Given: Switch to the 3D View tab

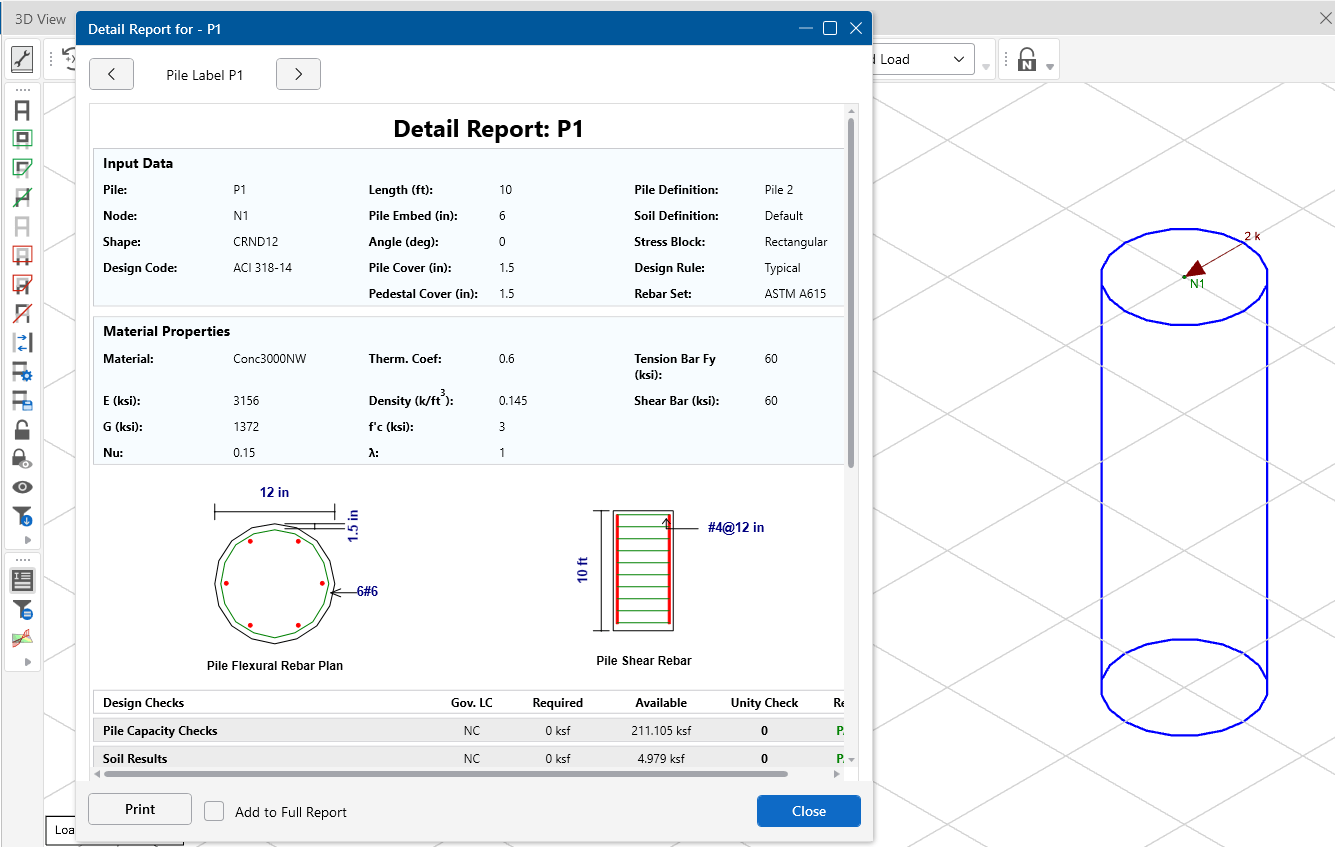Looking at the screenshot, I should point(40,19).
